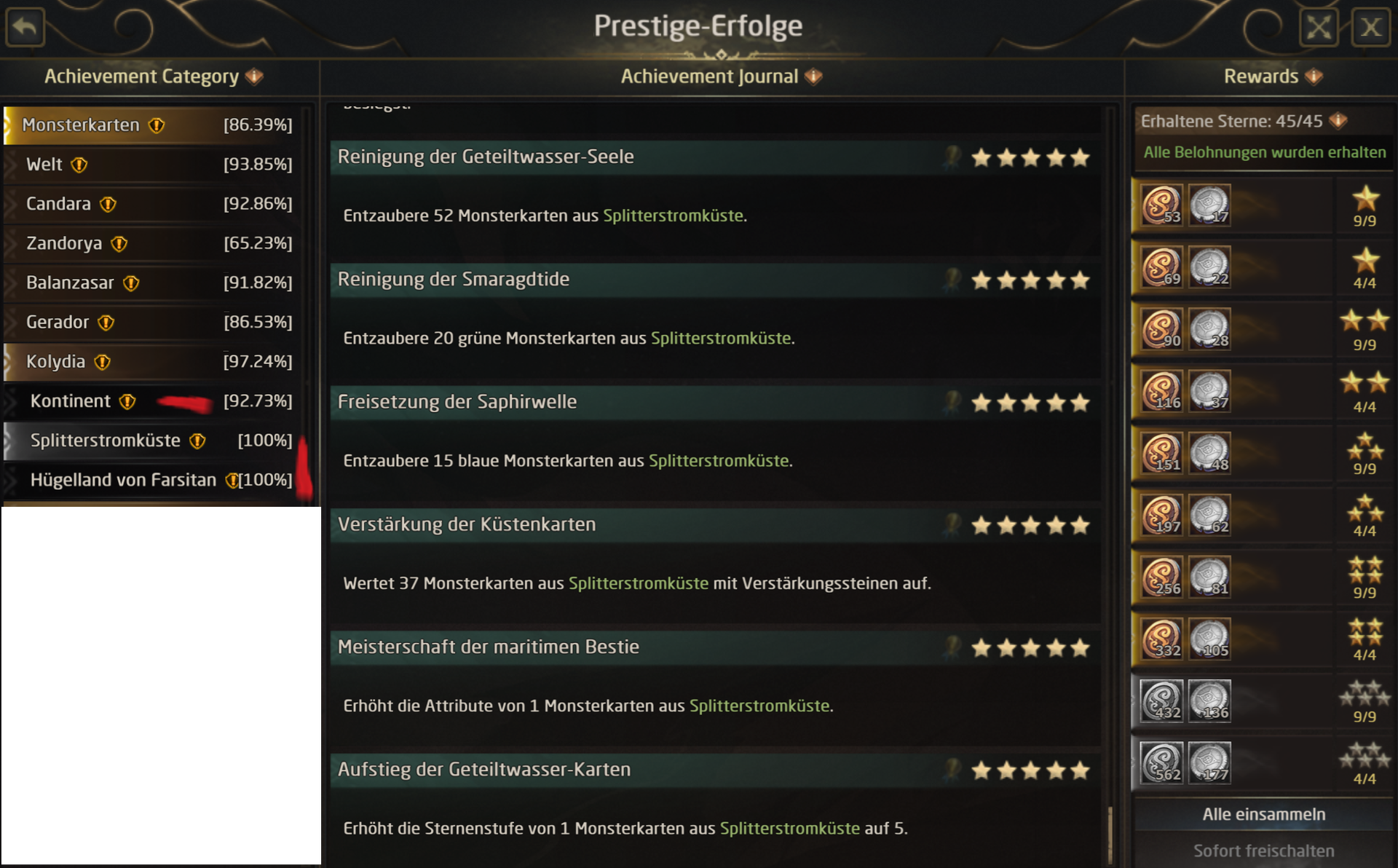Viewport: 1398px width, 868px height.
Task: Click spiral coin icon showing 53
Action: [1161, 205]
